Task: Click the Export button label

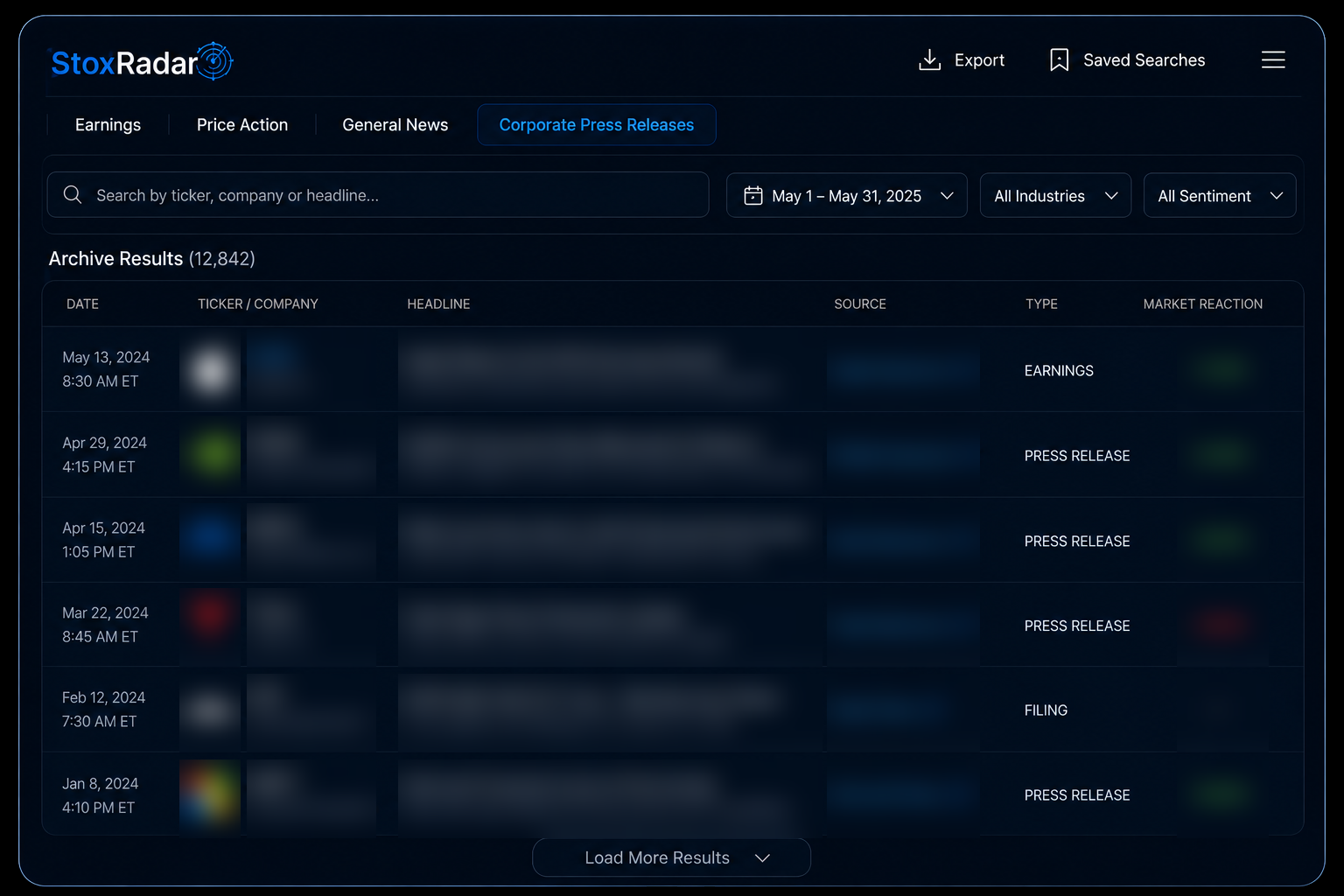Action: tap(979, 59)
